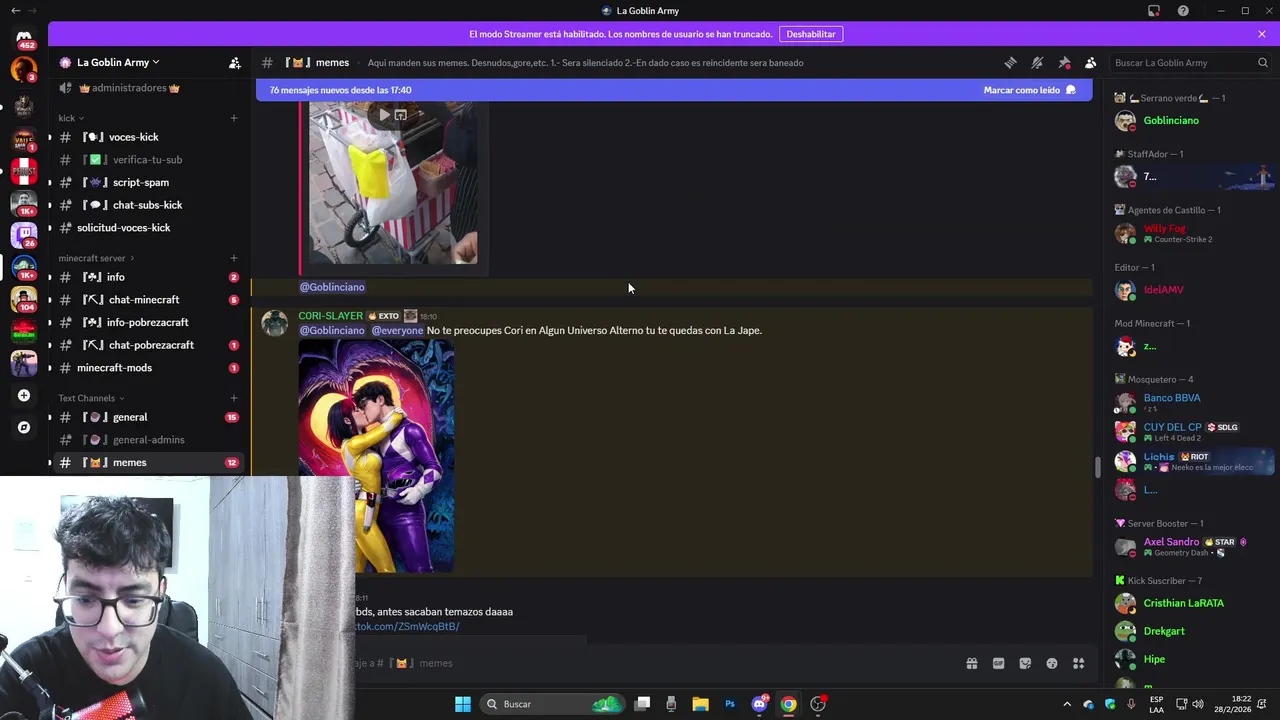Select the memes channel in sidebar
The image size is (1280, 720).
pos(148,463)
